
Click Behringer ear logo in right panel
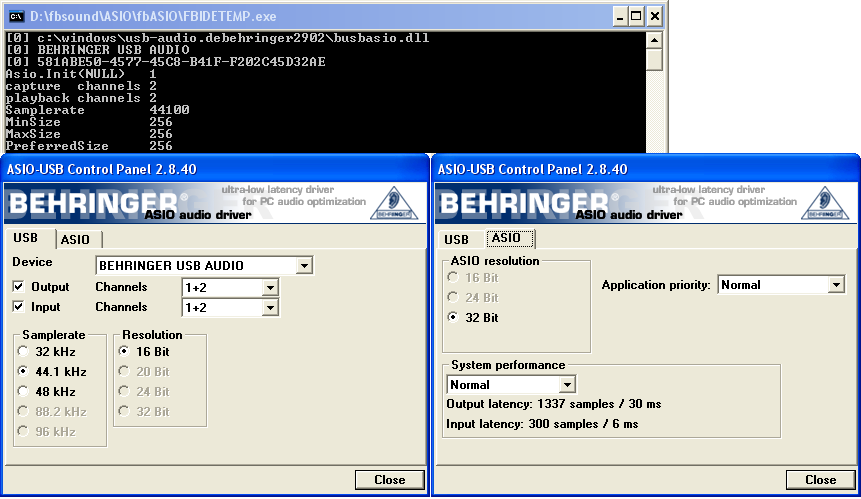[x=825, y=203]
